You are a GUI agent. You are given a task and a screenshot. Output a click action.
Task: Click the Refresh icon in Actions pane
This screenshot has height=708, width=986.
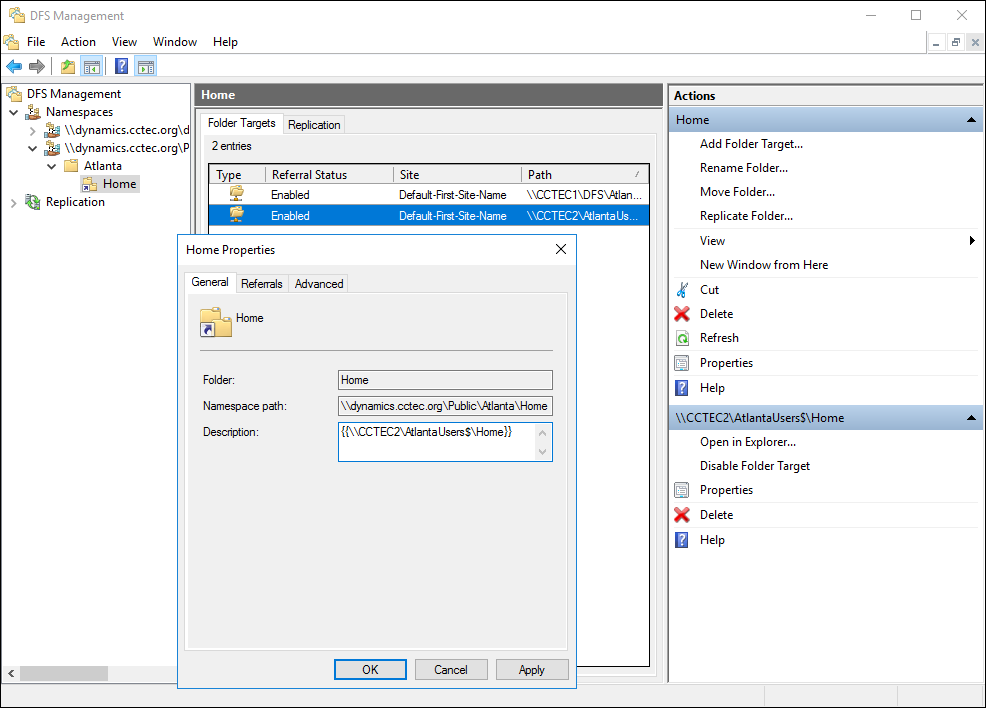682,338
